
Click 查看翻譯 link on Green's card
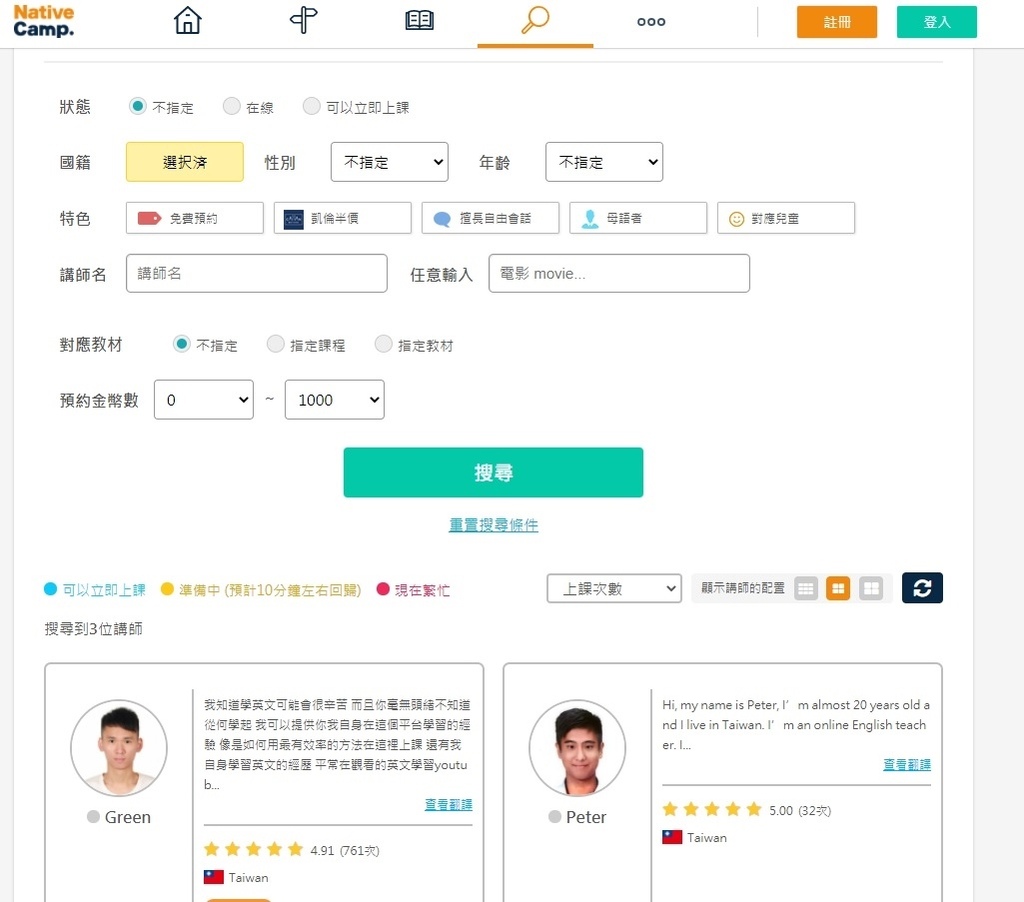(x=448, y=804)
